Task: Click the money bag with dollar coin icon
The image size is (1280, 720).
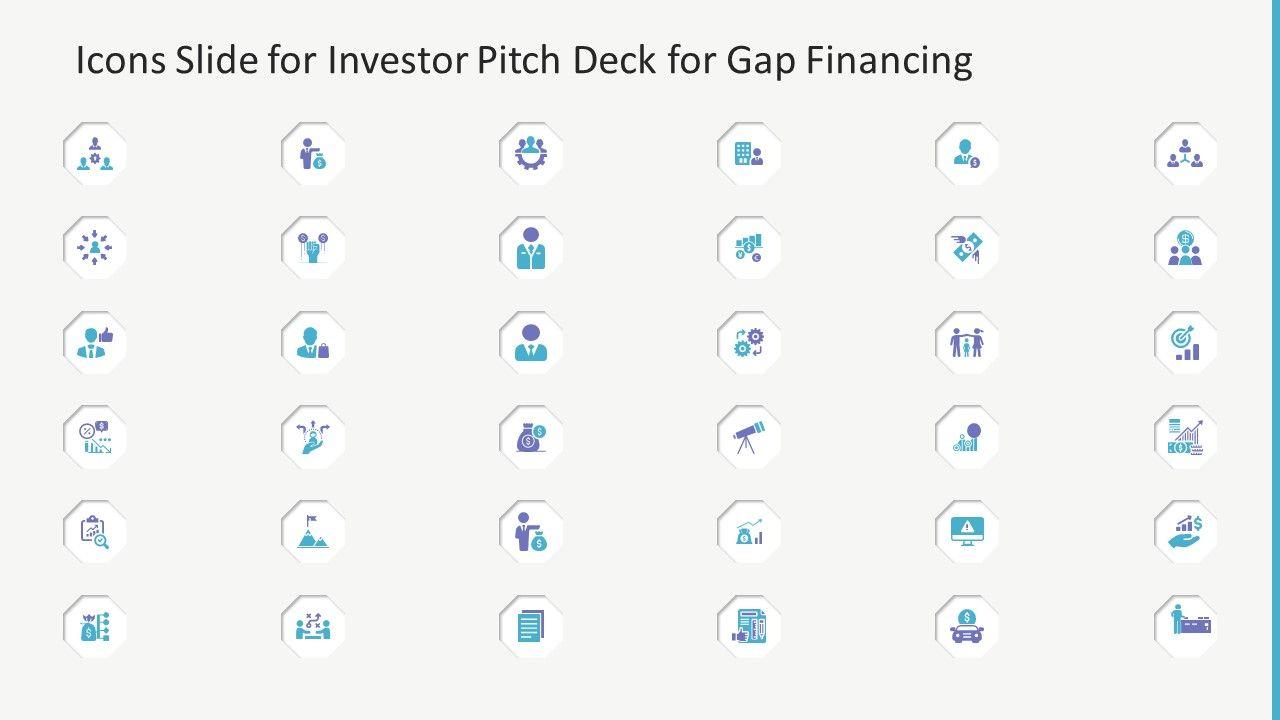Action: tap(531, 437)
